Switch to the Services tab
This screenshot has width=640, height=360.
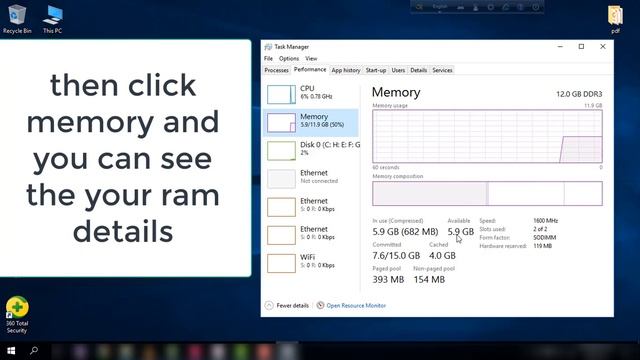coord(442,70)
